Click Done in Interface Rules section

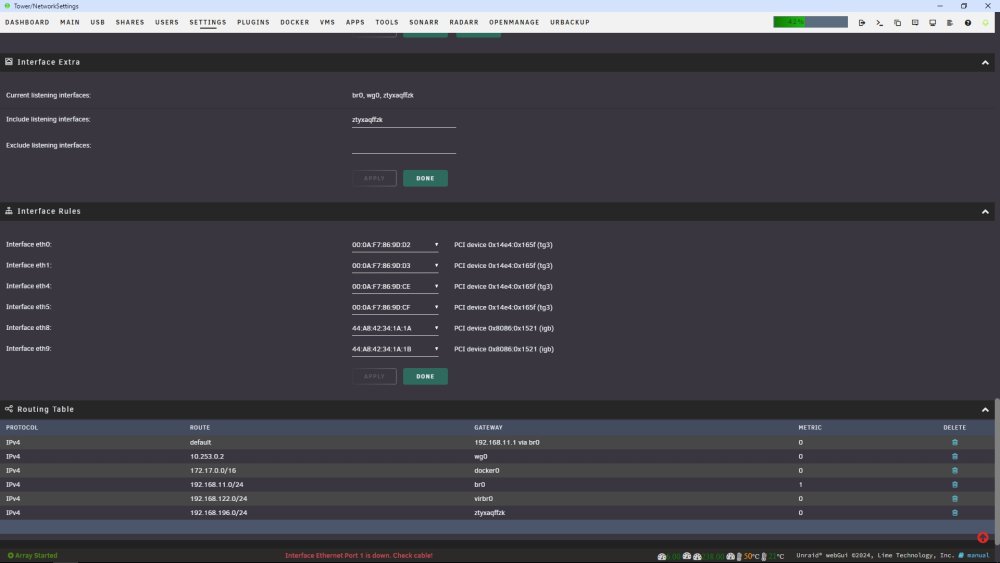click(x=425, y=377)
